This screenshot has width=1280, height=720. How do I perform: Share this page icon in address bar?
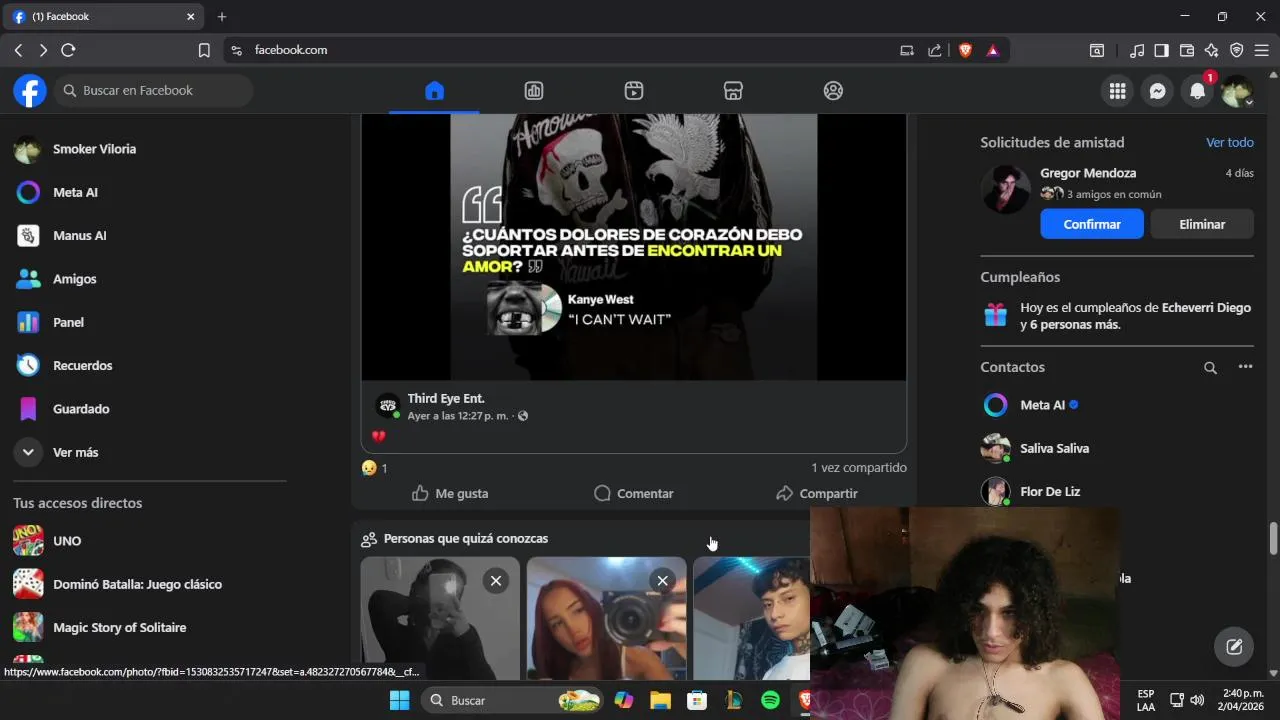[935, 50]
